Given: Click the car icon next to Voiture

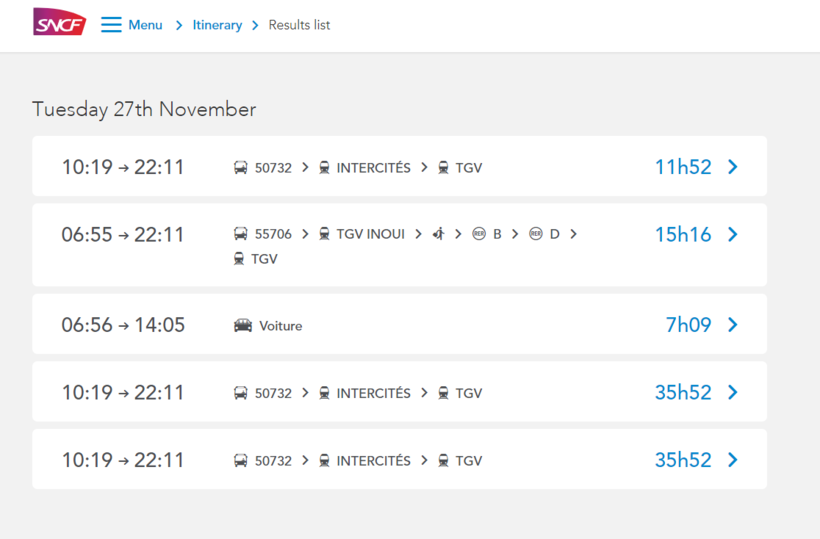Looking at the screenshot, I should pyautogui.click(x=243, y=325).
